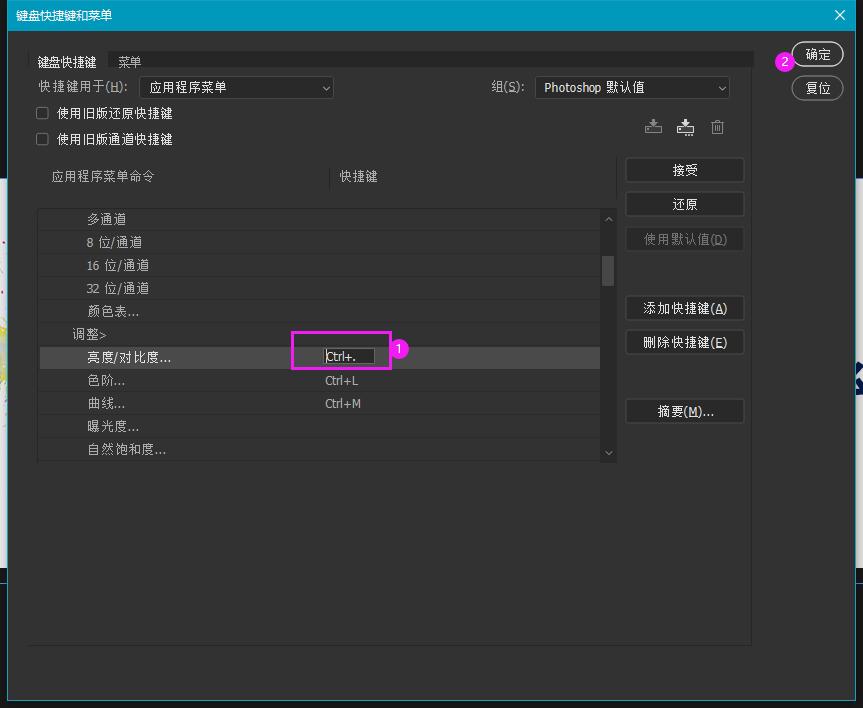Click the command list scrollbar thumb

click(608, 271)
